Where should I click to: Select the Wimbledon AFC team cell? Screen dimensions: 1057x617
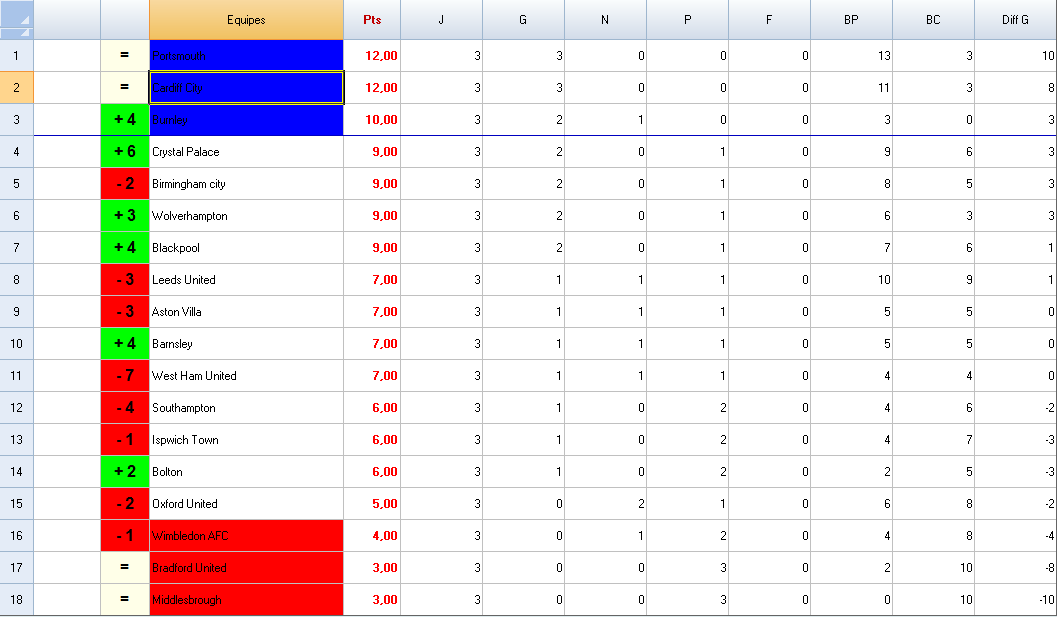click(246, 536)
